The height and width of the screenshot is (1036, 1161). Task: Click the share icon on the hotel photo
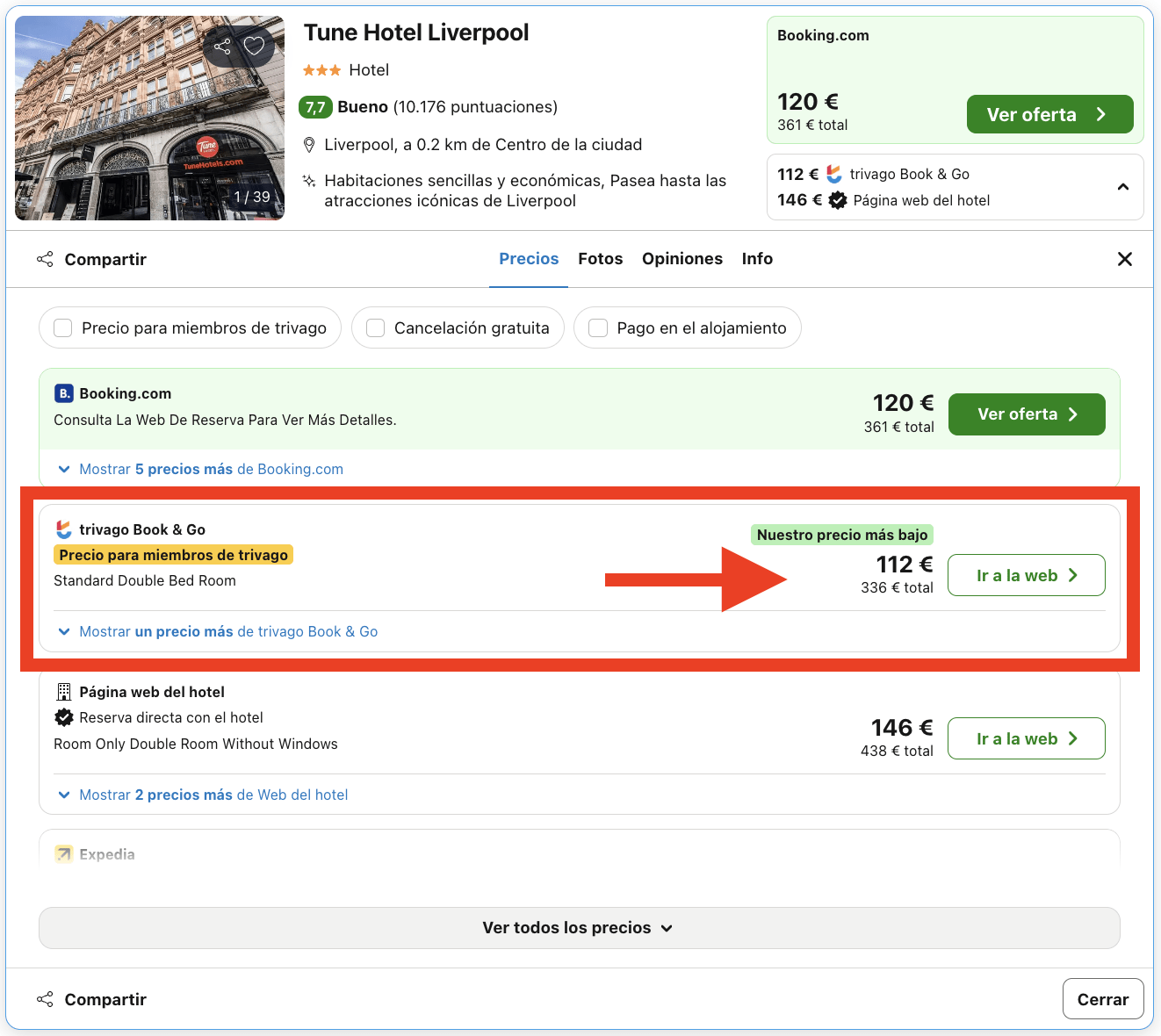pyautogui.click(x=221, y=46)
